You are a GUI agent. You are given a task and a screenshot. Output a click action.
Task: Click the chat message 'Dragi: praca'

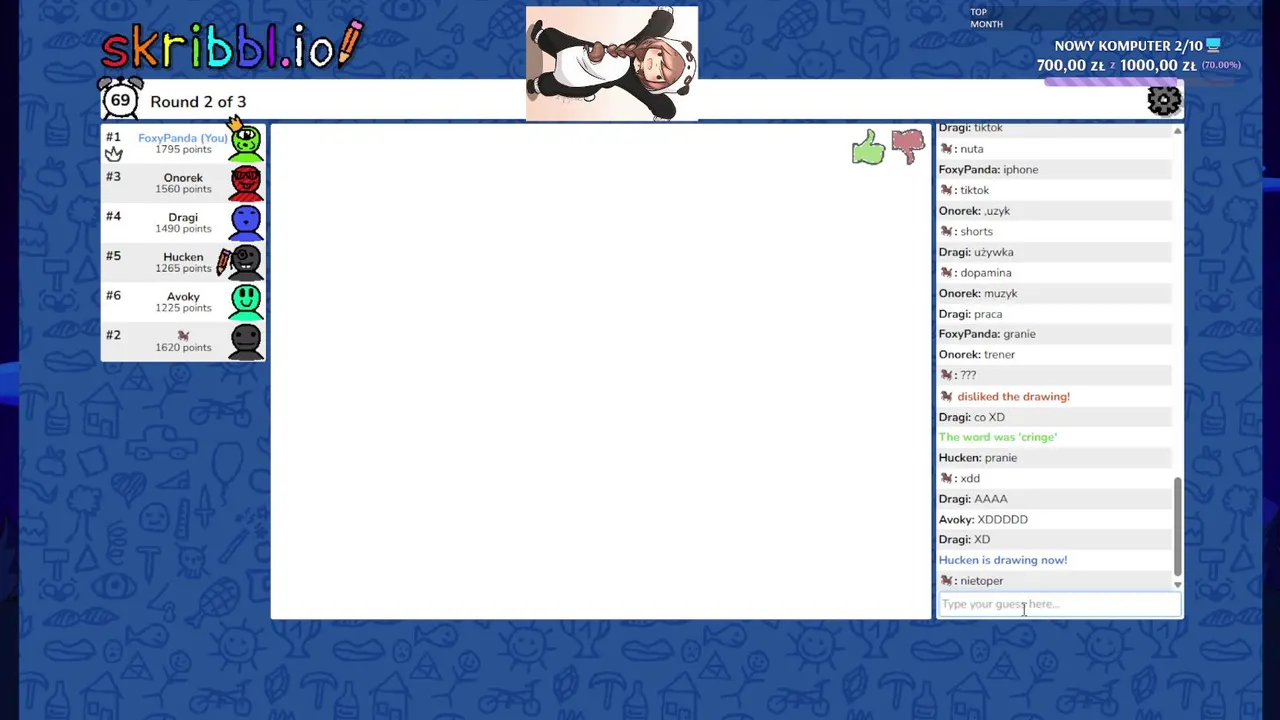pyautogui.click(x=970, y=314)
